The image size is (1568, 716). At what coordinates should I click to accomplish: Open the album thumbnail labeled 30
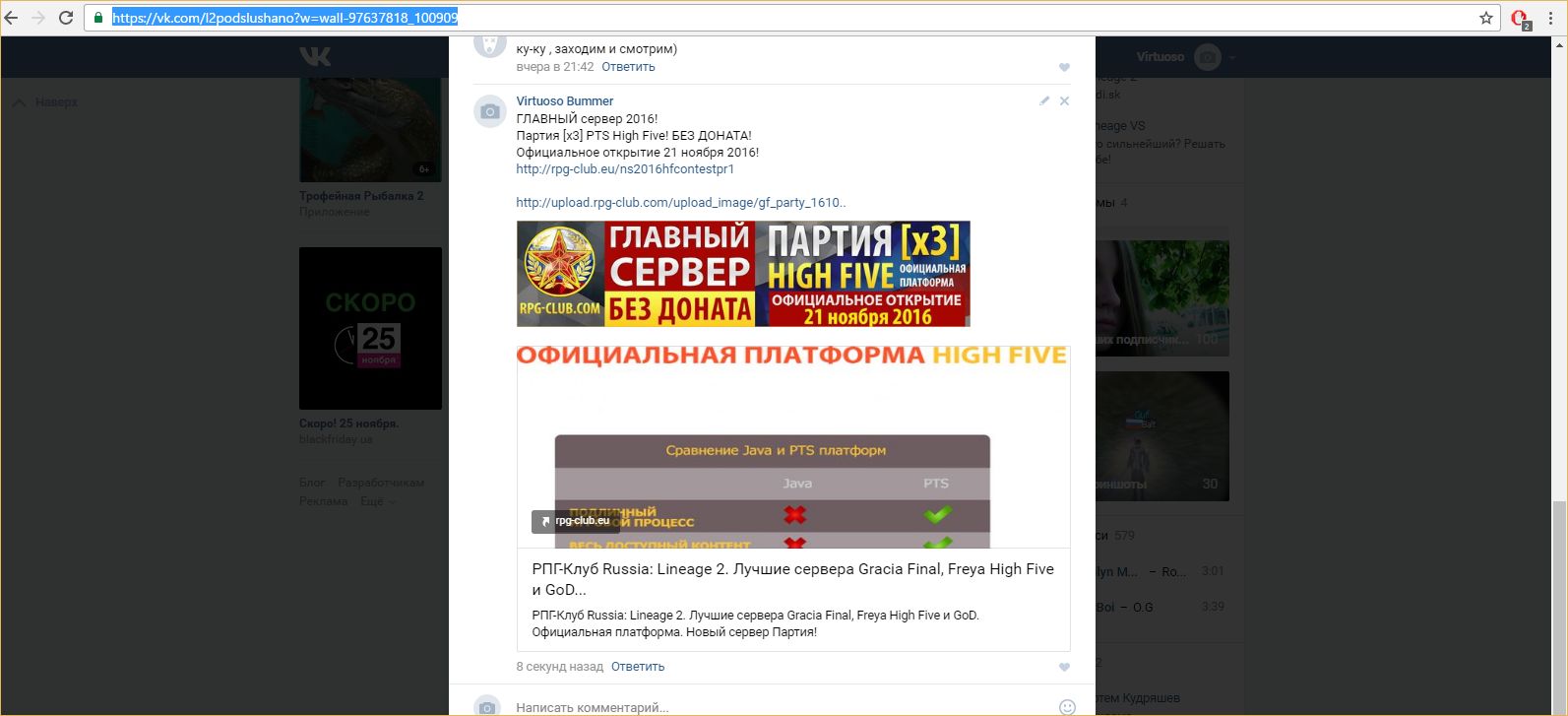1162,436
